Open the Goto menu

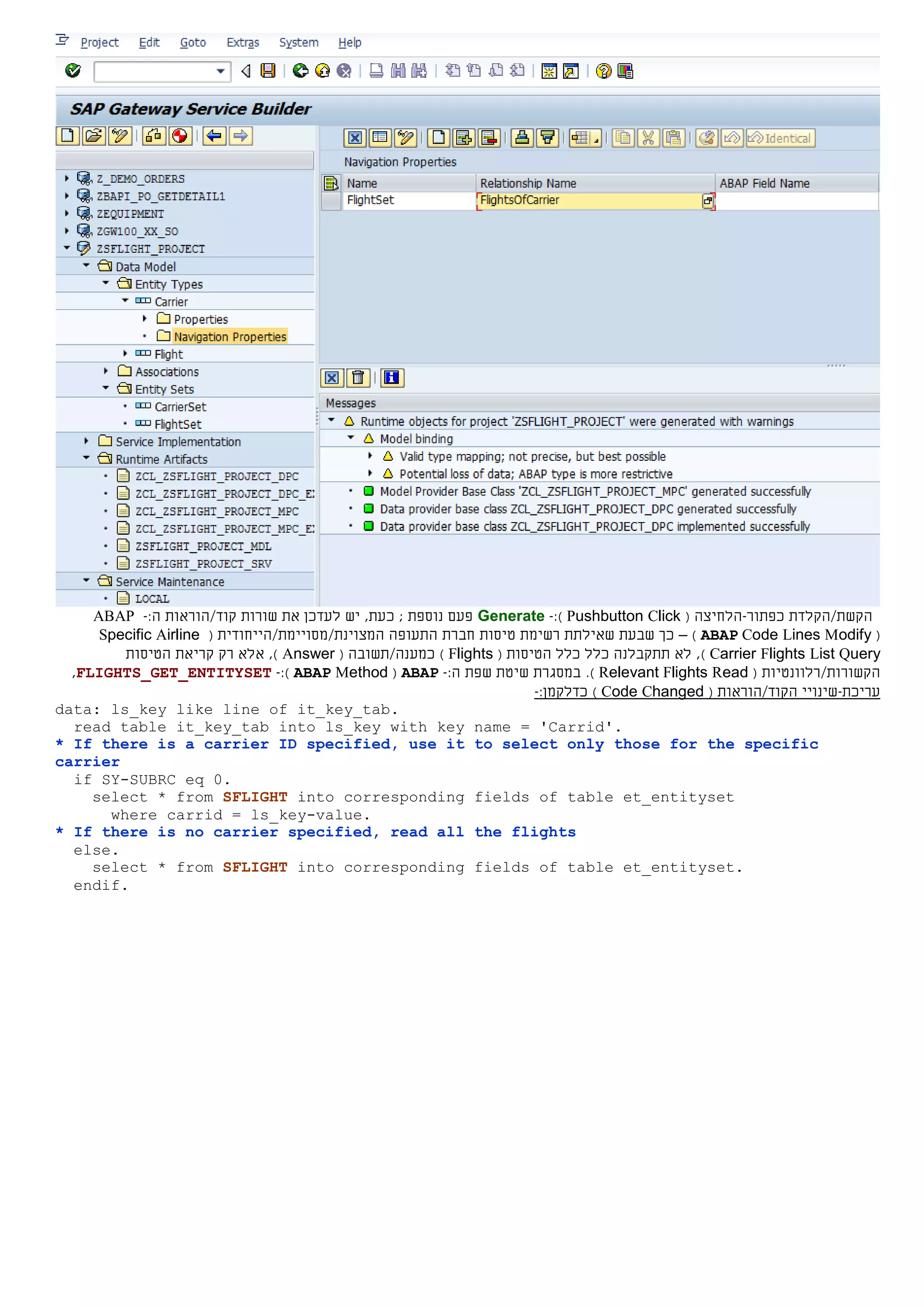coord(192,43)
